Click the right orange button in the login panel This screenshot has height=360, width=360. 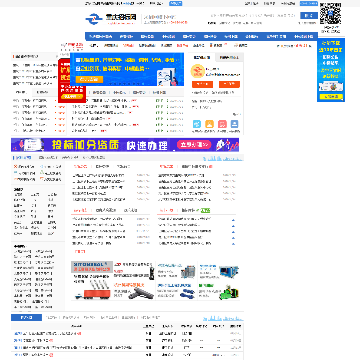(x=229, y=84)
